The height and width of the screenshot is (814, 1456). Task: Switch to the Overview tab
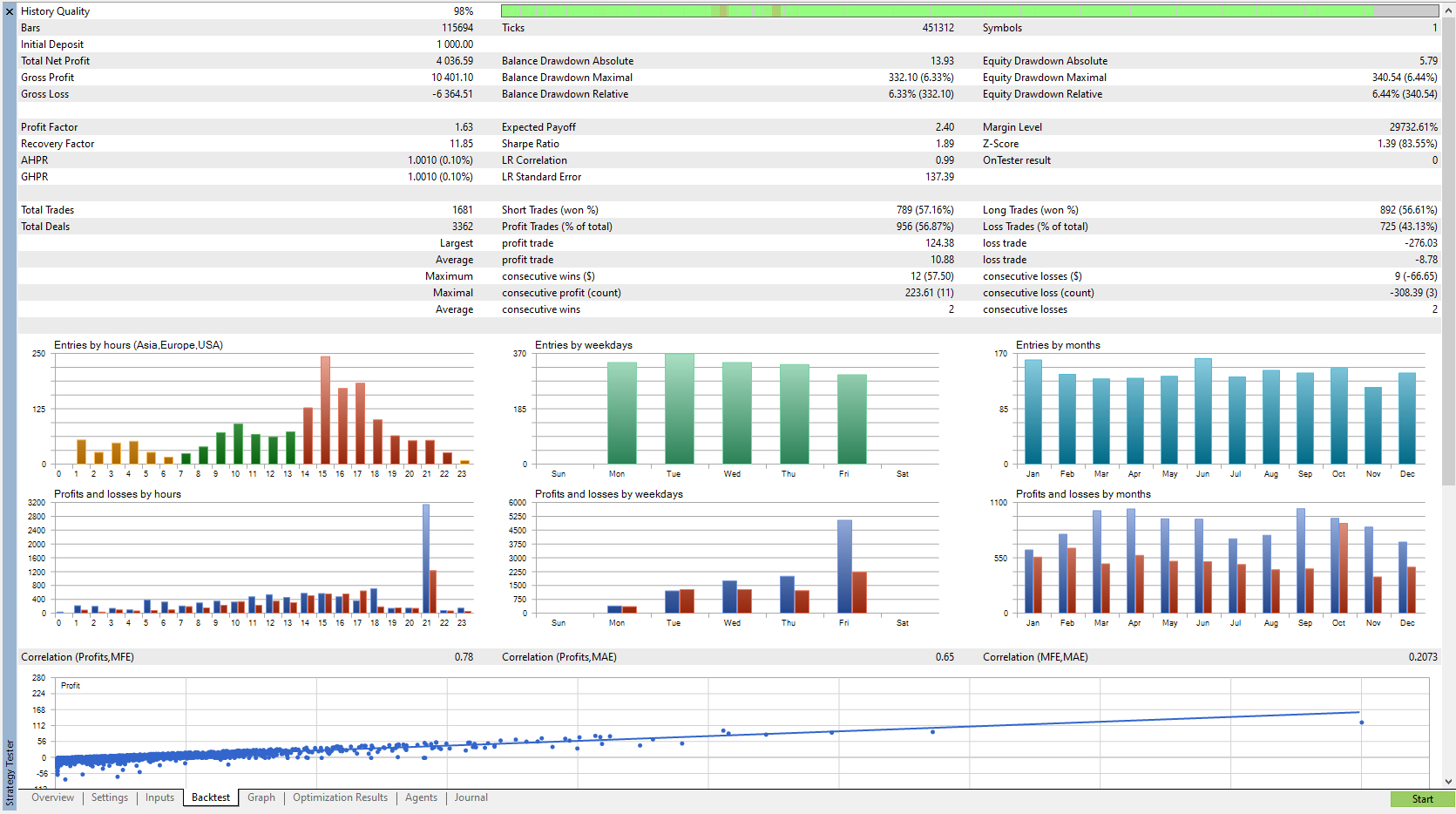pos(52,797)
